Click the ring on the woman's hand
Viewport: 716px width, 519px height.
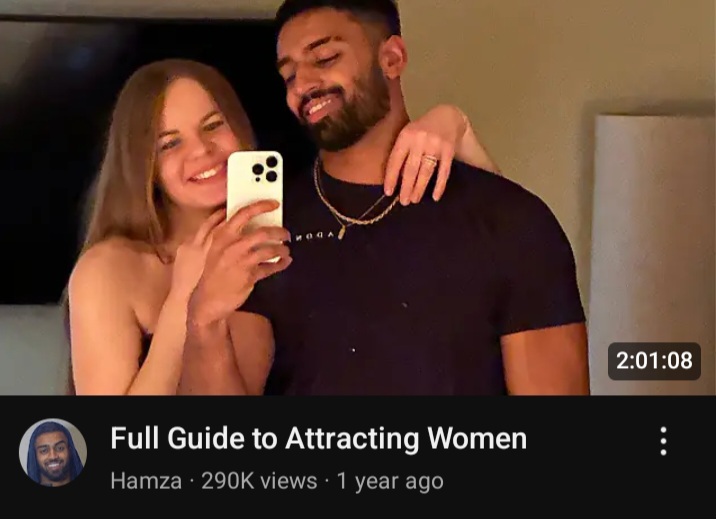tap(430, 160)
